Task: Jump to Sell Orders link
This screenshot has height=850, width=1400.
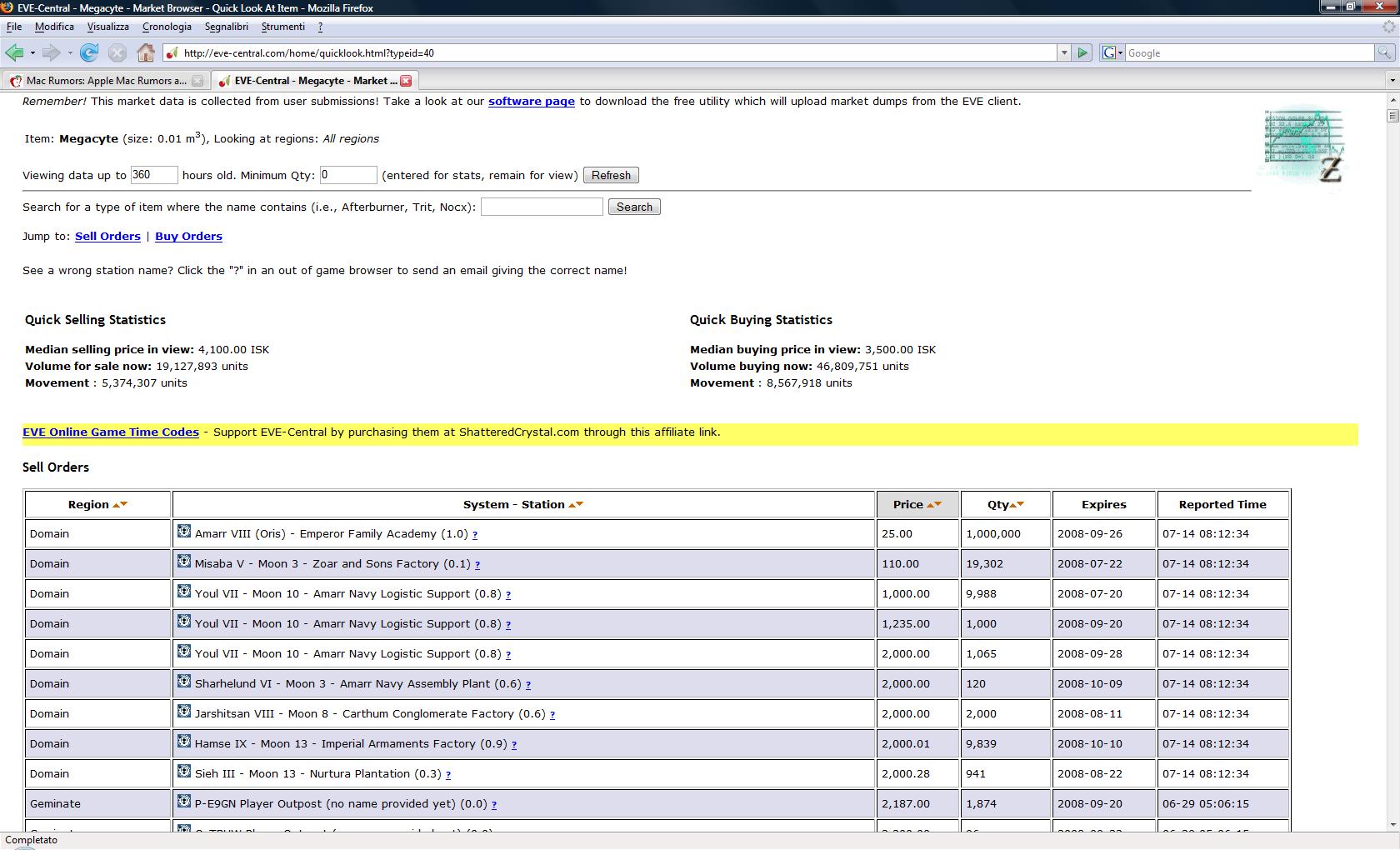Action: click(x=107, y=237)
